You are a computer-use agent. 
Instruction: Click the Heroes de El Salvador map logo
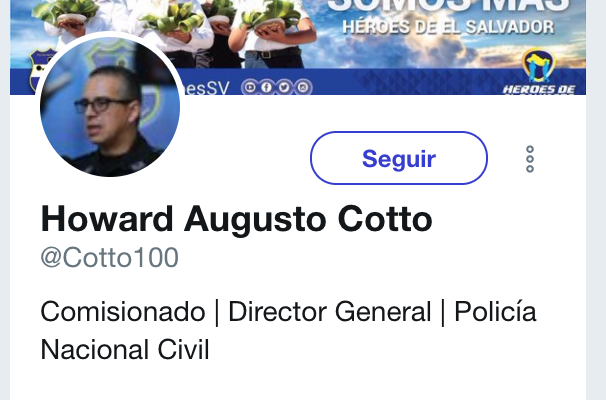point(538,65)
